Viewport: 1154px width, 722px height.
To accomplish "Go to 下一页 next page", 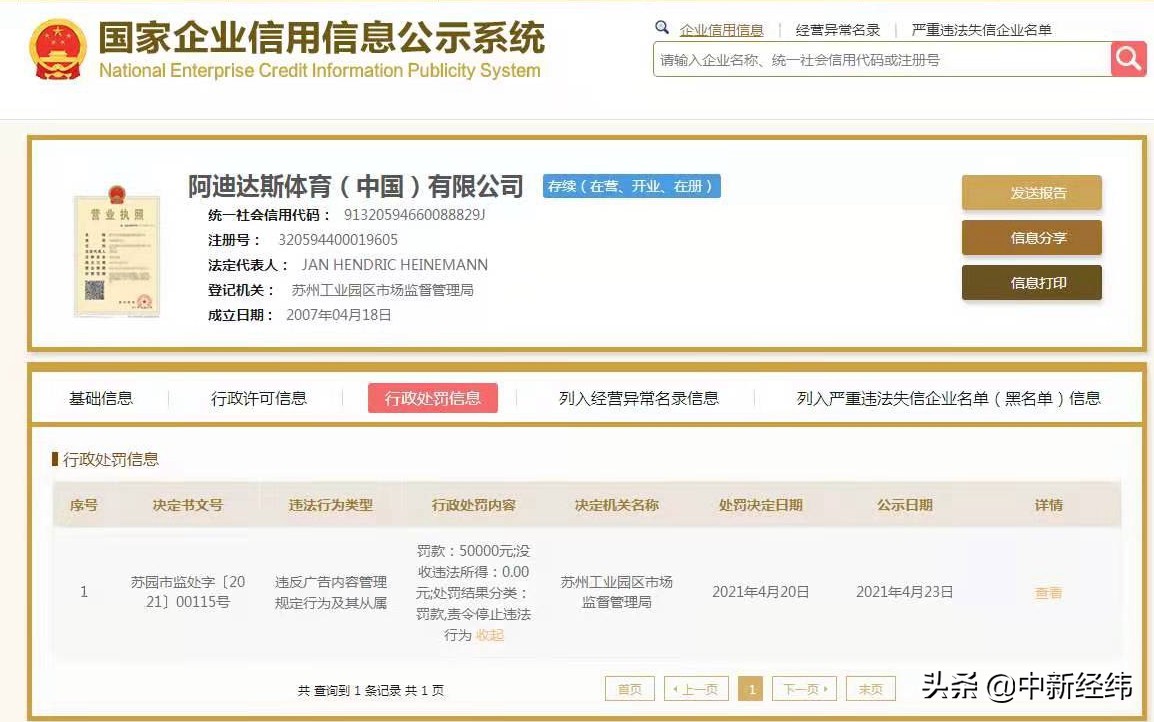I will pos(804,689).
